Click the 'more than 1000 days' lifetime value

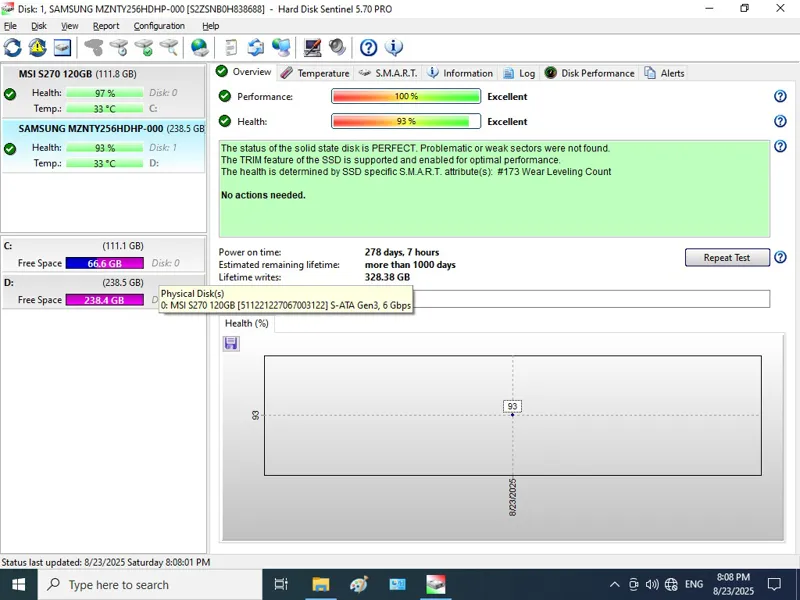(x=410, y=265)
